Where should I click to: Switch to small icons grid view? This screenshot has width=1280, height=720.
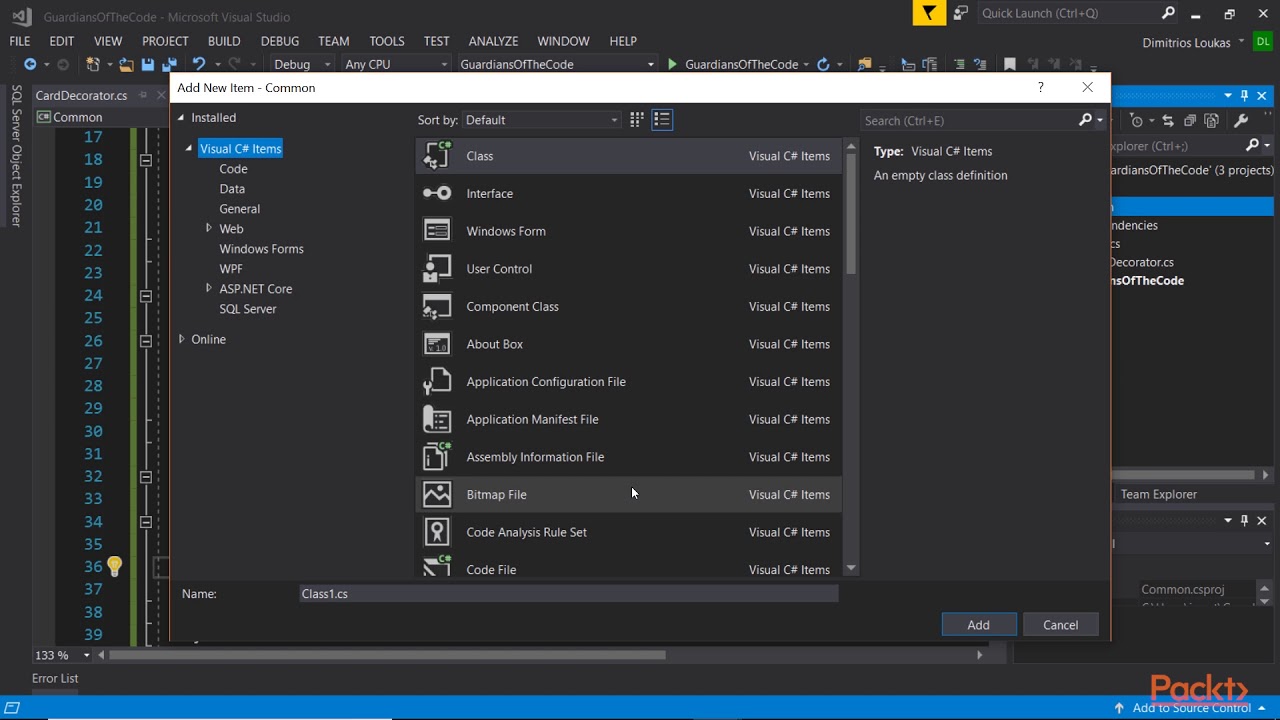click(637, 120)
